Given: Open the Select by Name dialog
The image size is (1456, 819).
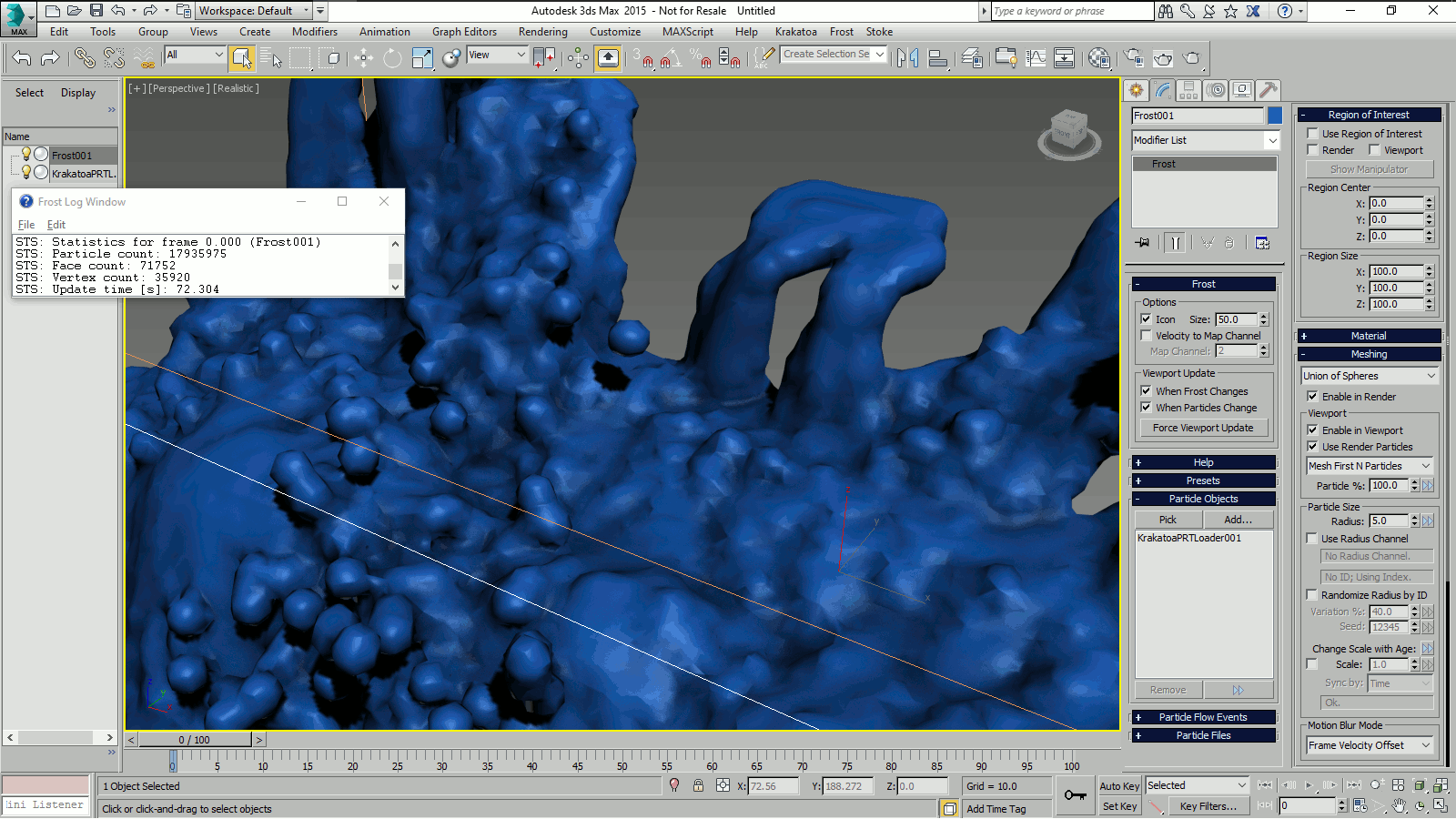Looking at the screenshot, I should point(271,58).
